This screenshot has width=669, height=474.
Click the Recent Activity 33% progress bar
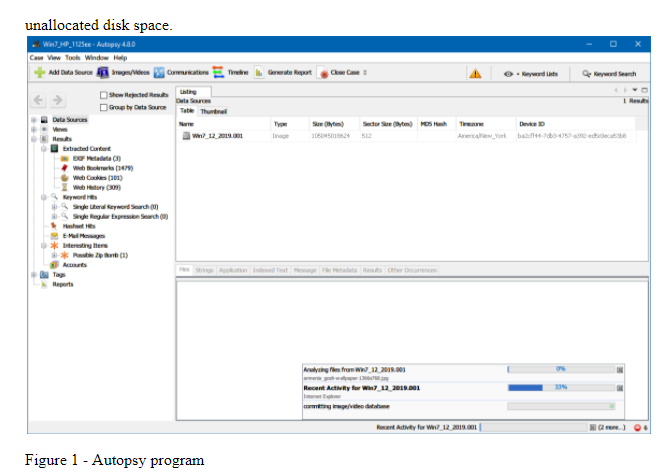pos(561,388)
